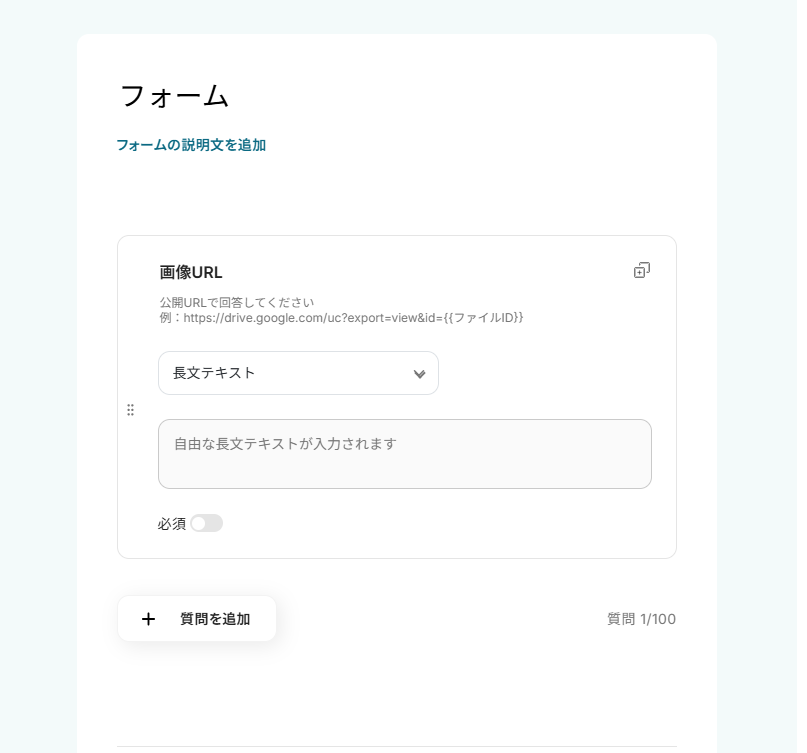Edit the フォーム title heading
807x753 pixels.
click(x=175, y=96)
